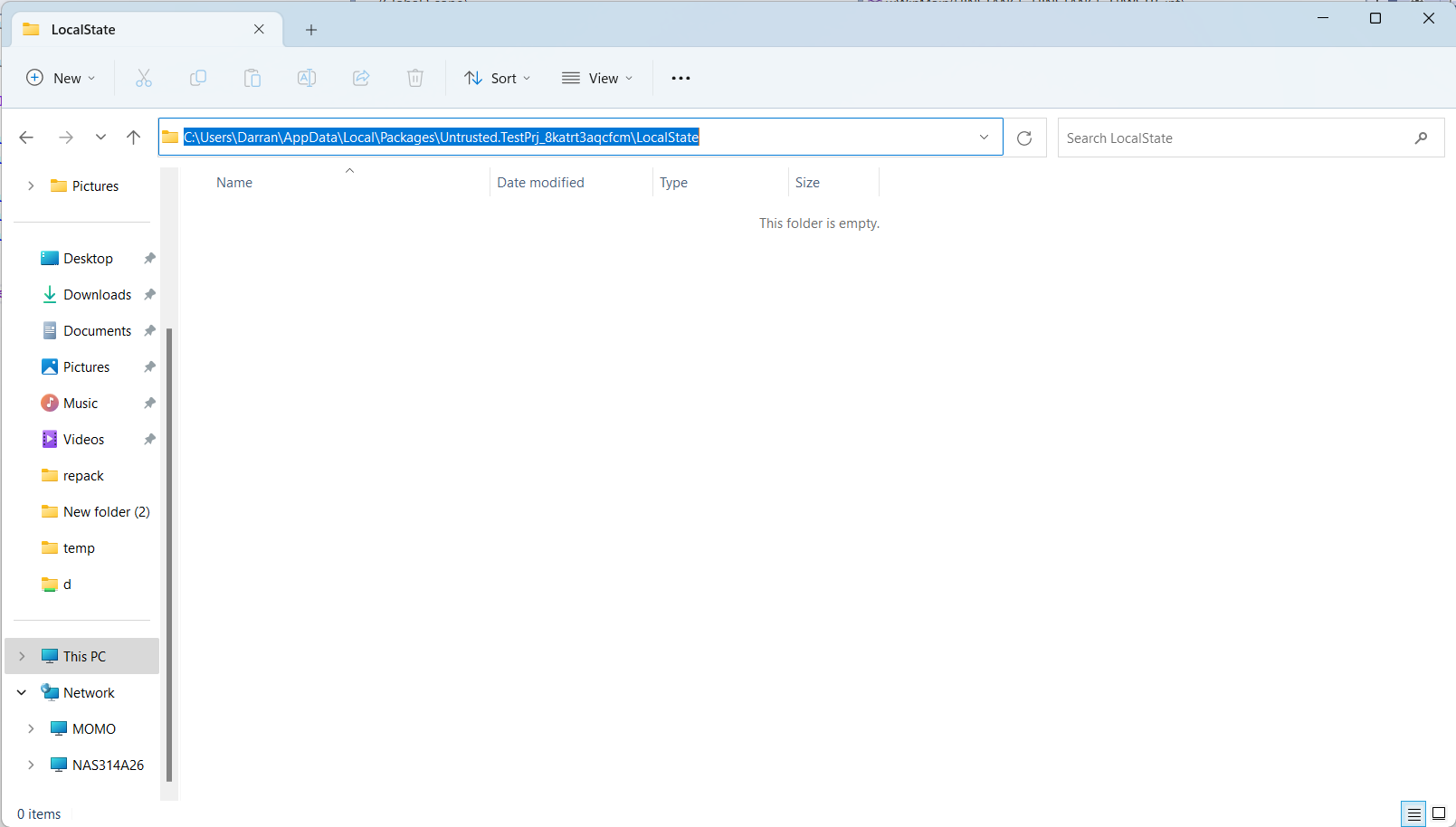
Task: Go up one folder level
Action: [x=133, y=137]
